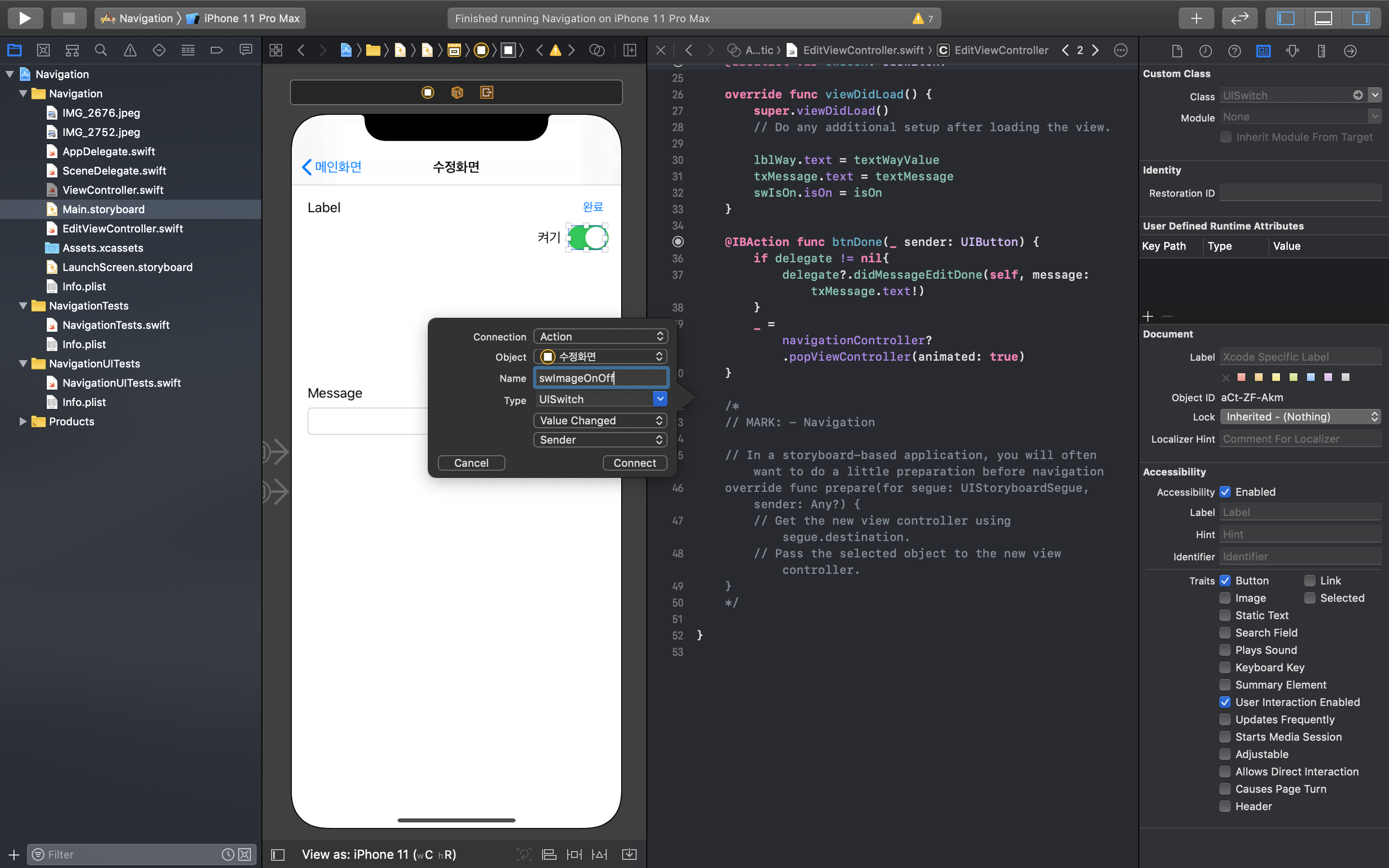Pick the red label color swatch
This screenshot has height=868, width=1389.
tap(1241, 377)
